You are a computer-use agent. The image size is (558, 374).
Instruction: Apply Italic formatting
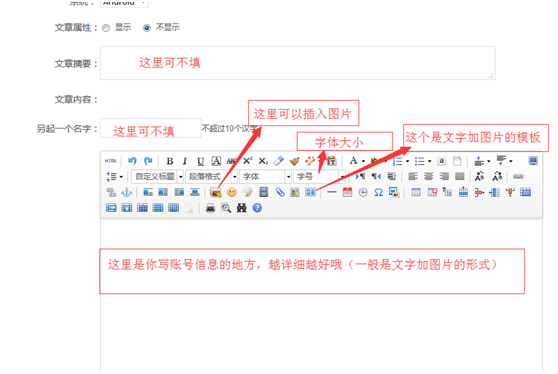(x=185, y=161)
